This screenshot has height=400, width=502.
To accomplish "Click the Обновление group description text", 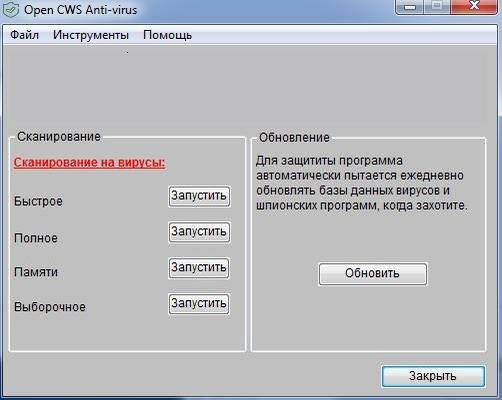I will pyautogui.click(x=362, y=183).
